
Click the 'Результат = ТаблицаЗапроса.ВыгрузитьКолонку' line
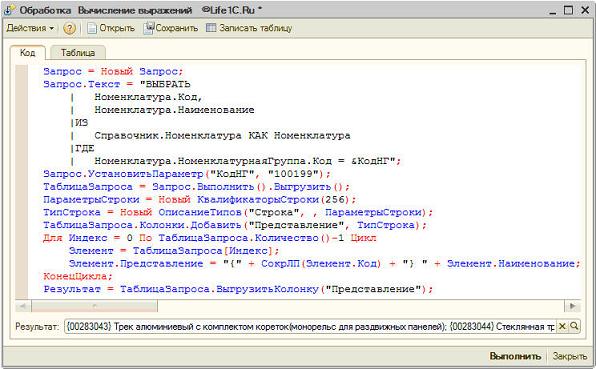(x=238, y=289)
